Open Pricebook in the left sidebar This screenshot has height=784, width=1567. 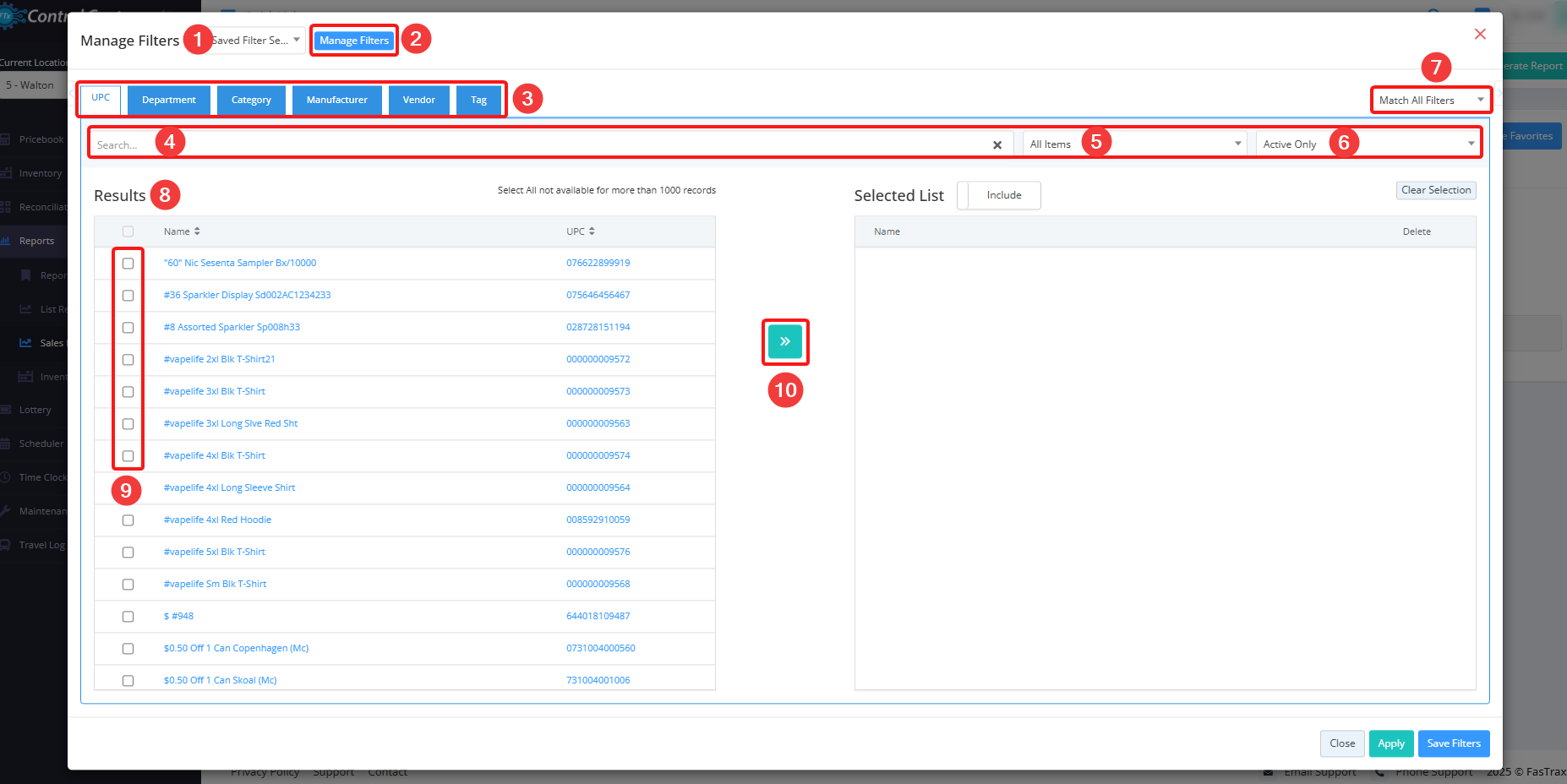pos(41,139)
